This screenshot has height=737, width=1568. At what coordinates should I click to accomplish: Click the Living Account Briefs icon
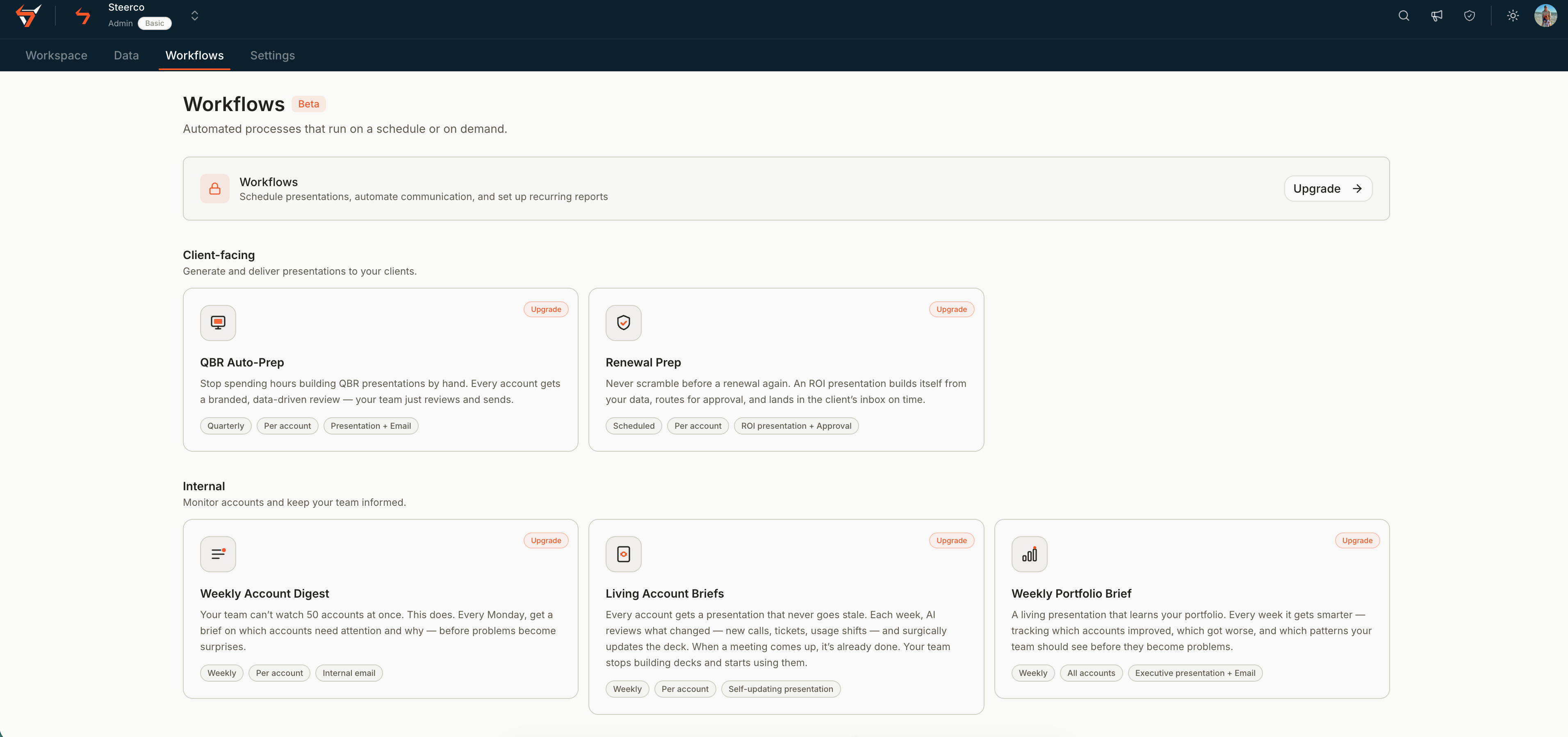coord(623,554)
